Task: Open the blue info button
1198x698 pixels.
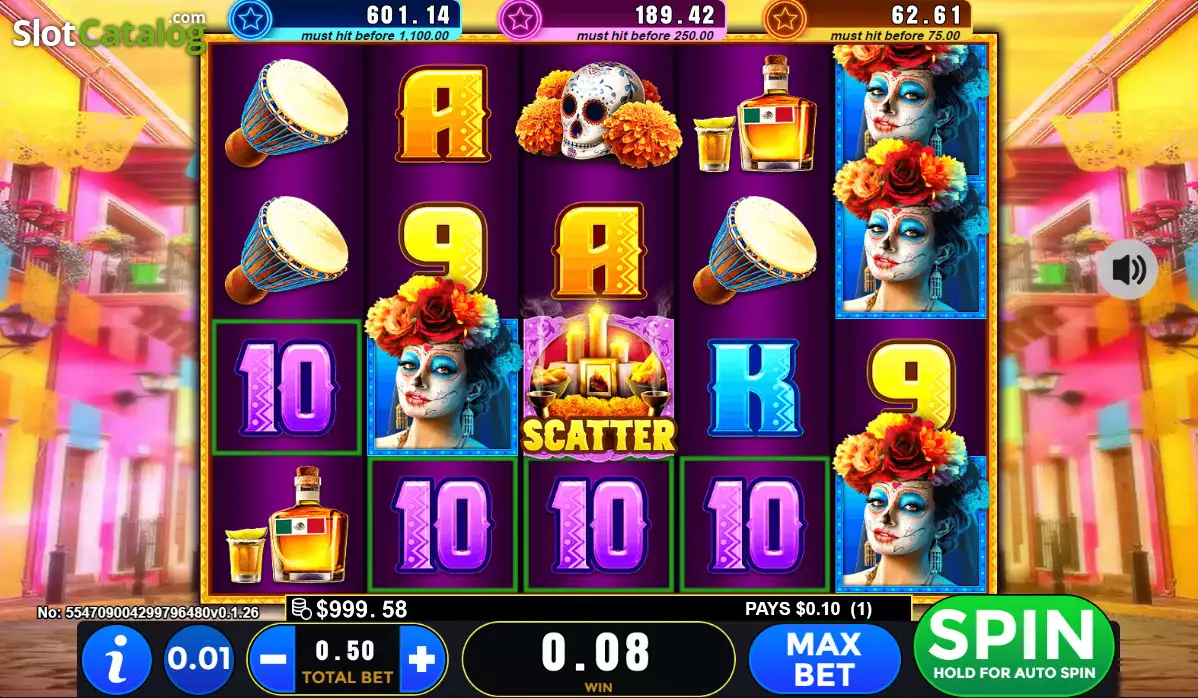Action: 117,659
